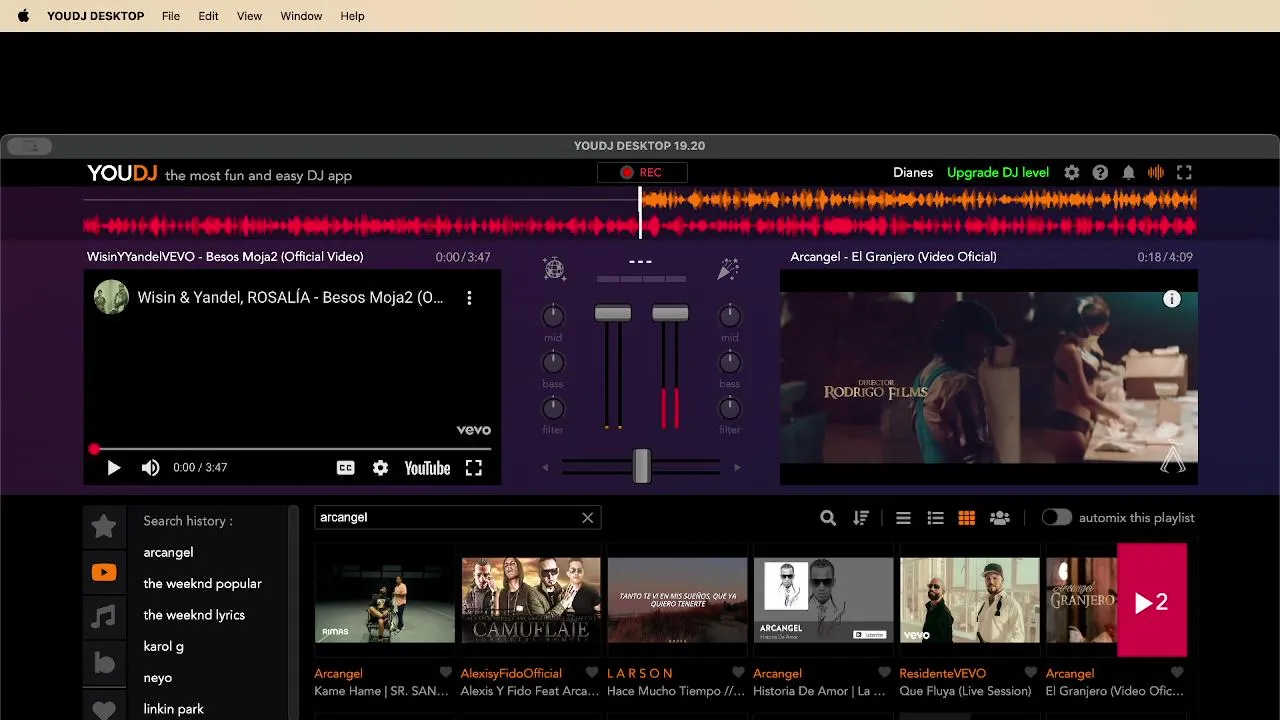Open the Dianes profile name
The width and height of the screenshot is (1280, 720).
coord(913,172)
